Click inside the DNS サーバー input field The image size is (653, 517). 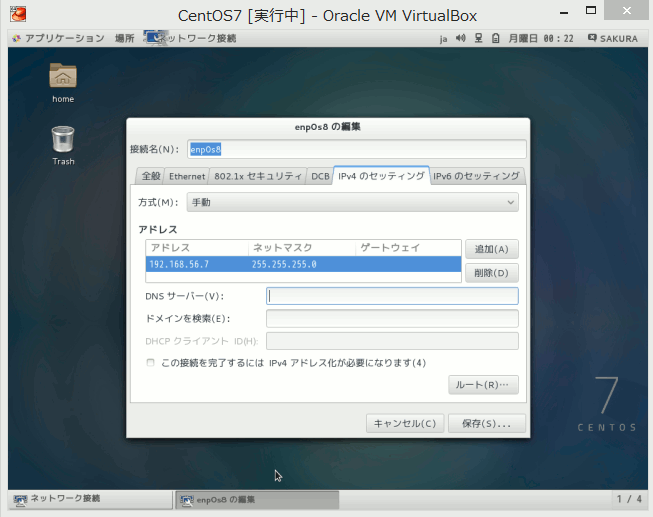click(x=392, y=296)
